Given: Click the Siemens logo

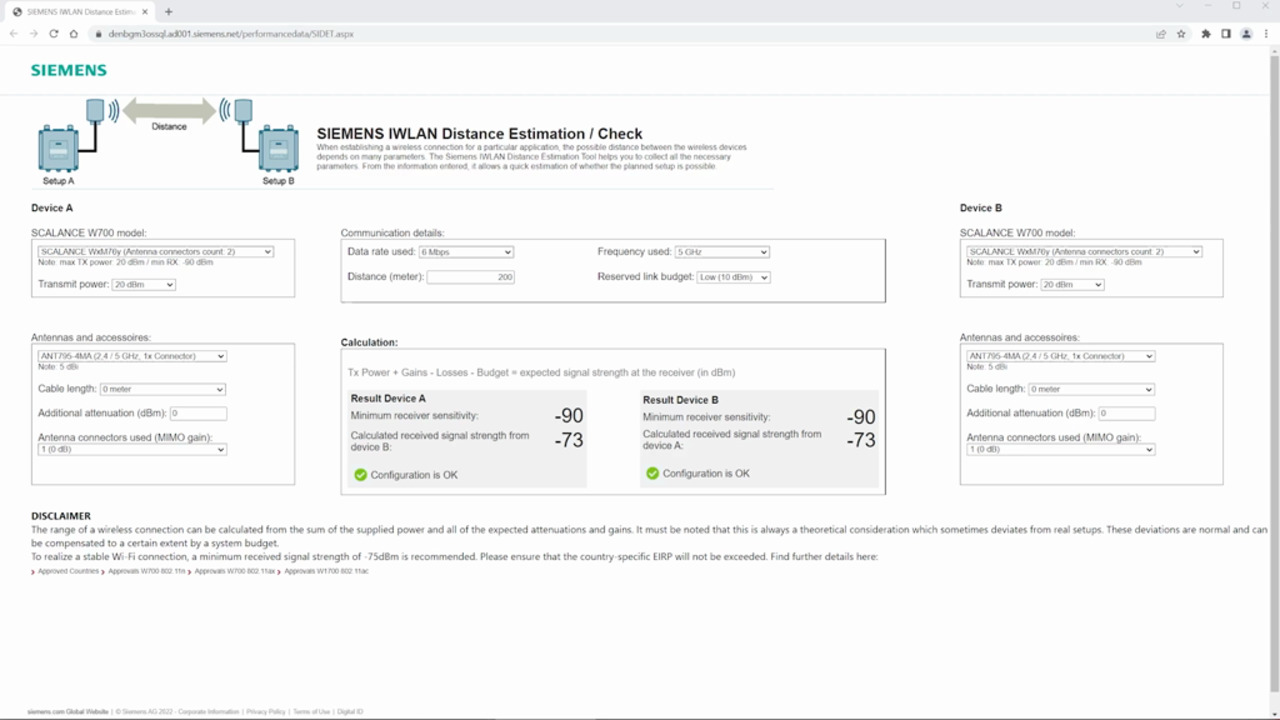Looking at the screenshot, I should pyautogui.click(x=68, y=71).
